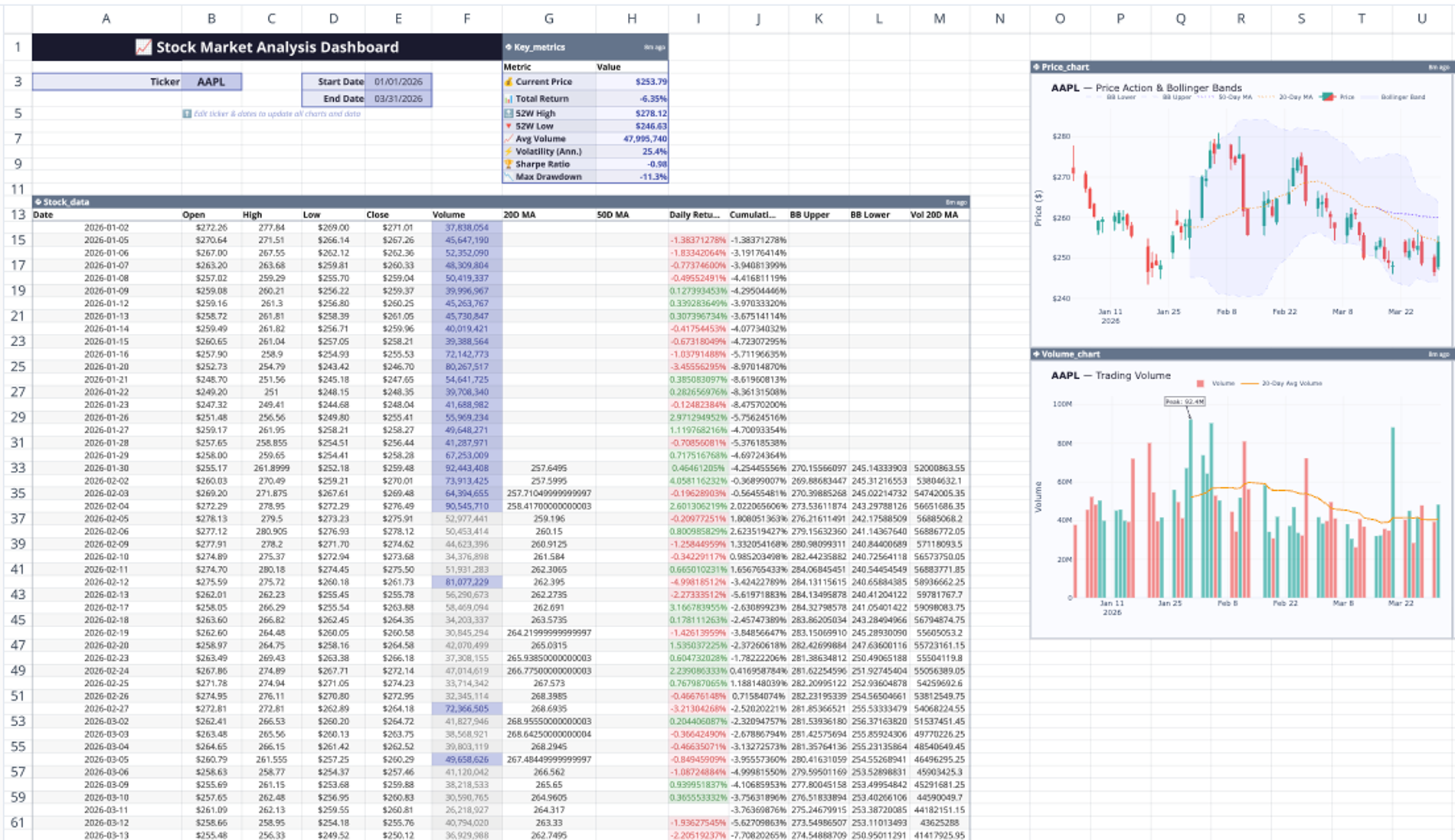The height and width of the screenshot is (840, 1455).
Task: Select column N header
Action: pyautogui.click(x=999, y=18)
